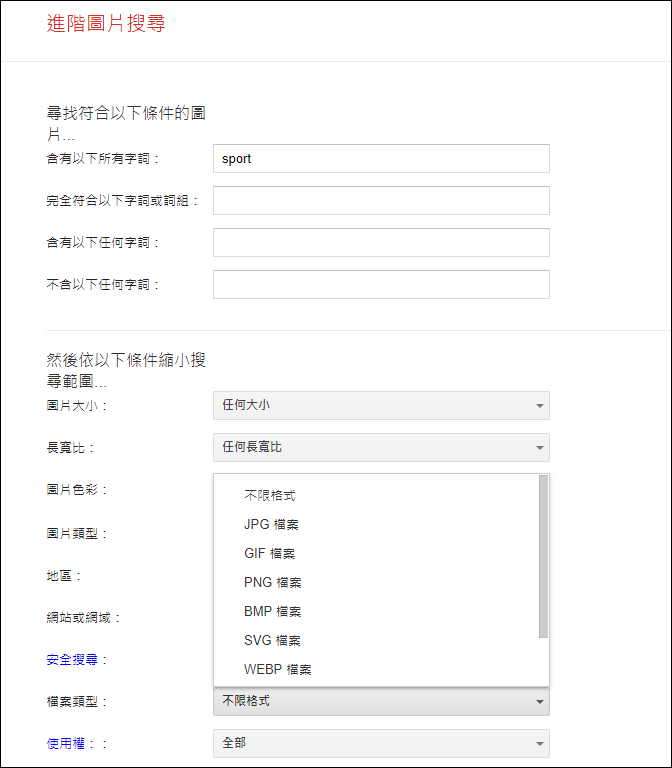The width and height of the screenshot is (672, 768).
Task: Select 不限格式 in the dropdown list
Action: click(270, 495)
